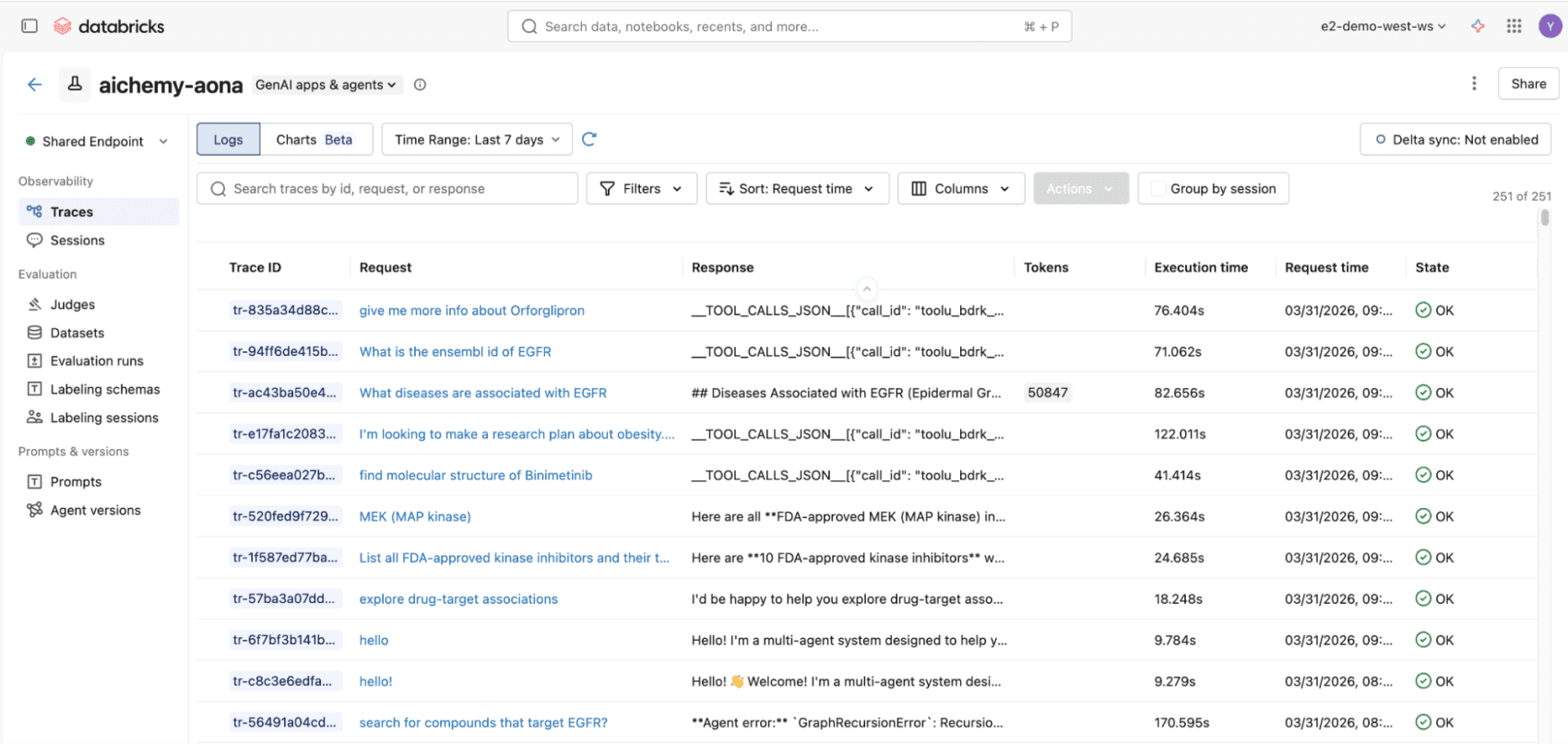
Task: Click the Request time column header
Action: [1326, 267]
